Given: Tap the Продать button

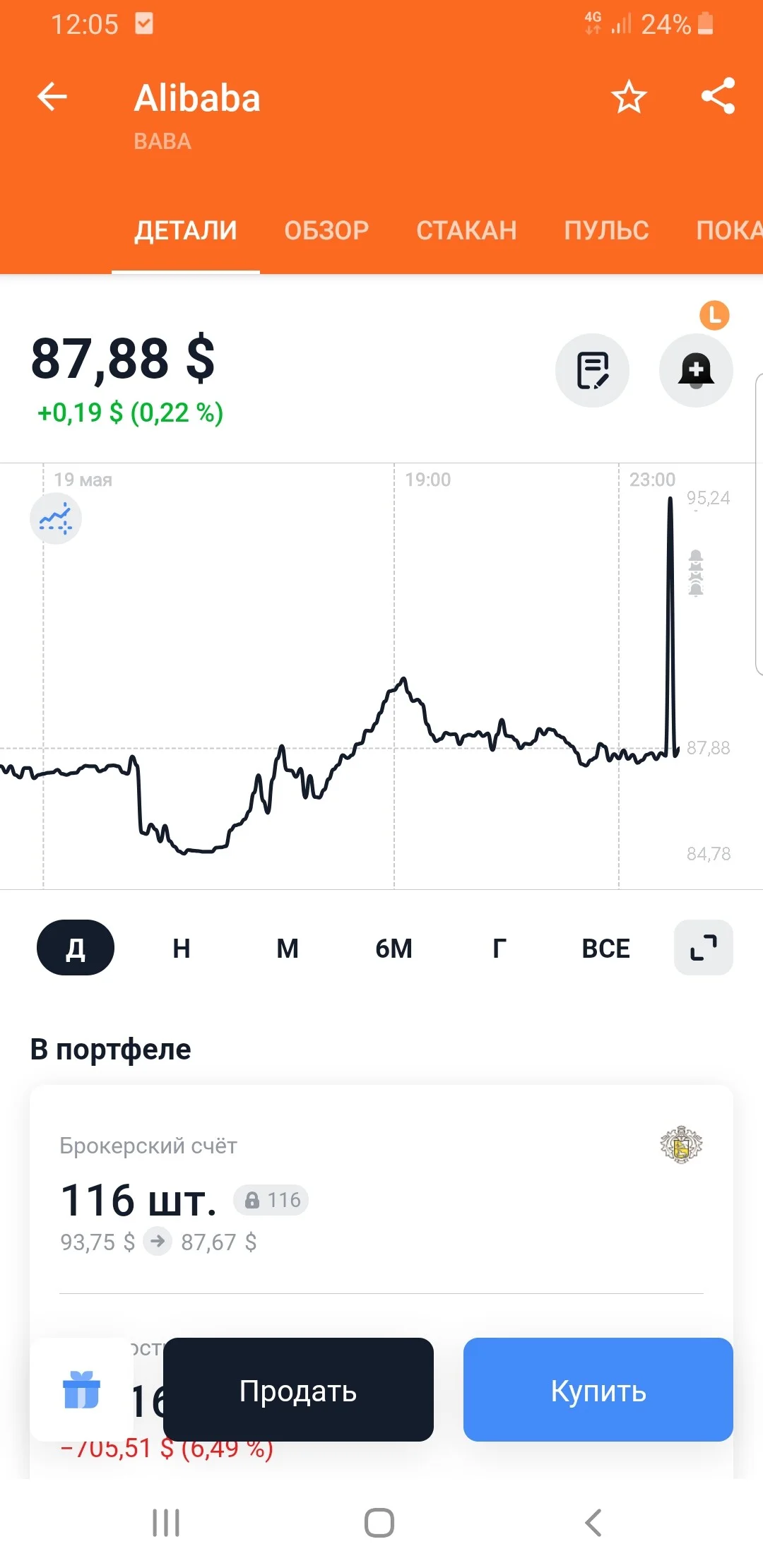Looking at the screenshot, I should (298, 1389).
